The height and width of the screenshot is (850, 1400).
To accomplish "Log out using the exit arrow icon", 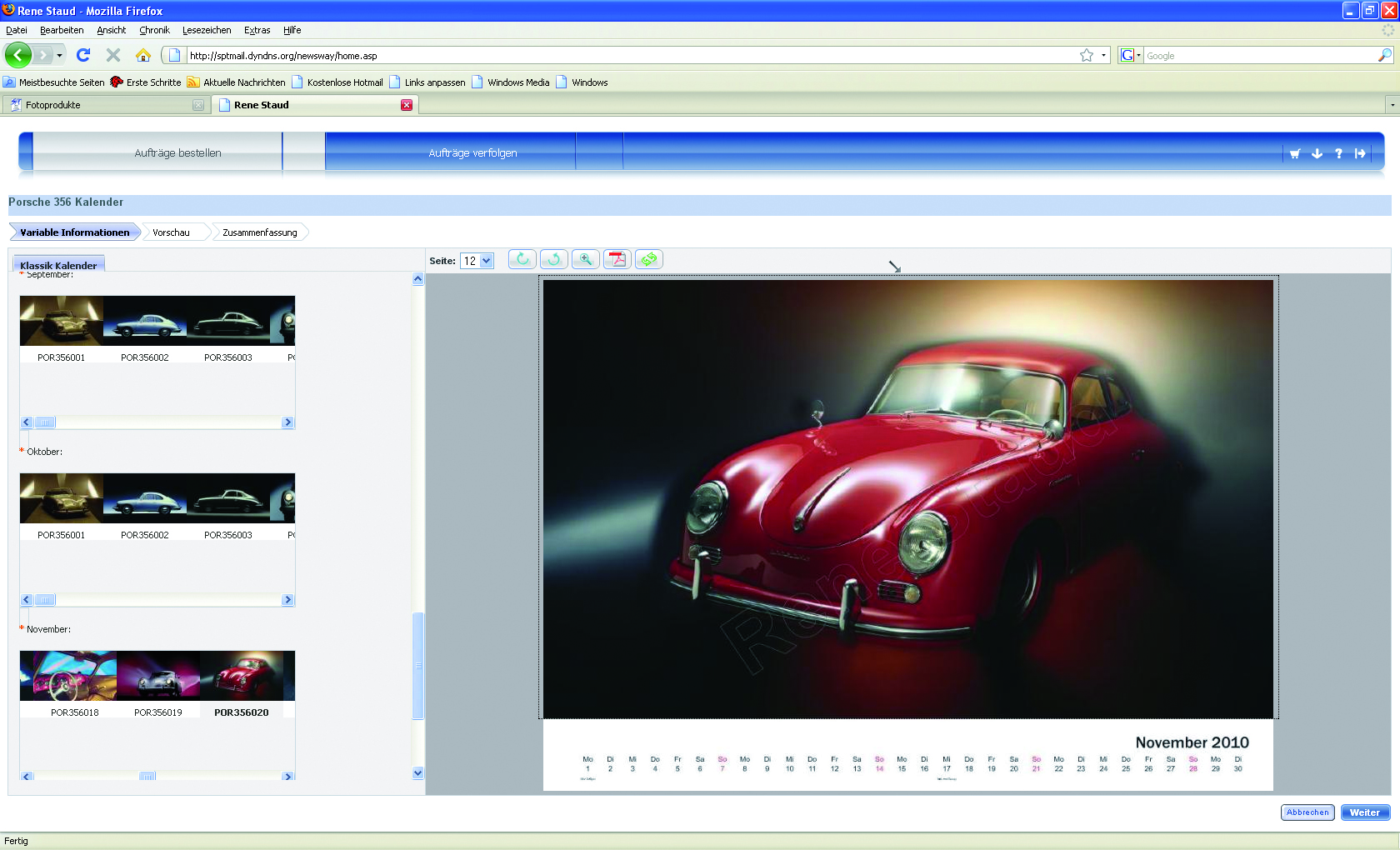I will (x=1360, y=153).
